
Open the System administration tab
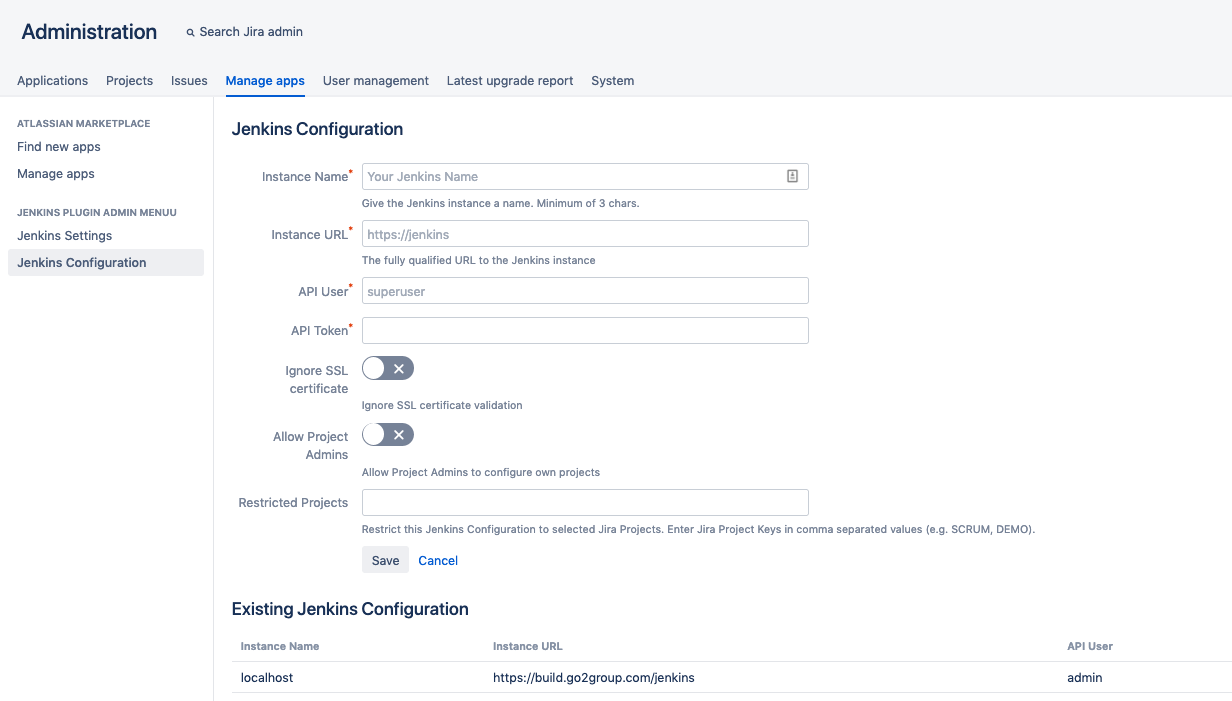pyautogui.click(x=612, y=81)
